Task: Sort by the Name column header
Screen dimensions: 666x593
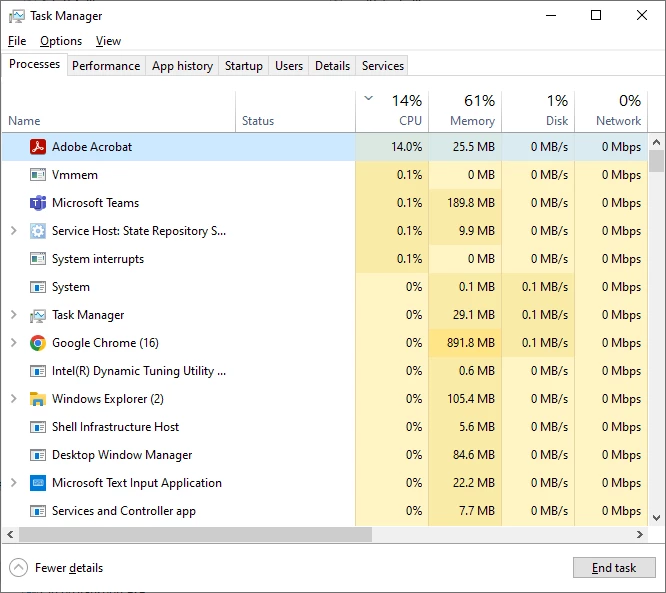Action: tap(119, 111)
